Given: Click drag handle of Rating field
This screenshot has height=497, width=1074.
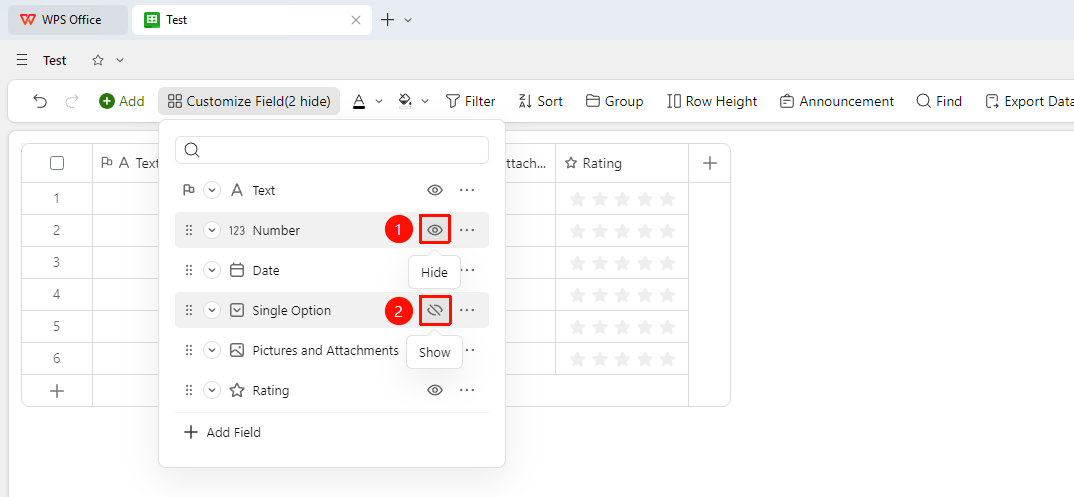Looking at the screenshot, I should click(189, 390).
